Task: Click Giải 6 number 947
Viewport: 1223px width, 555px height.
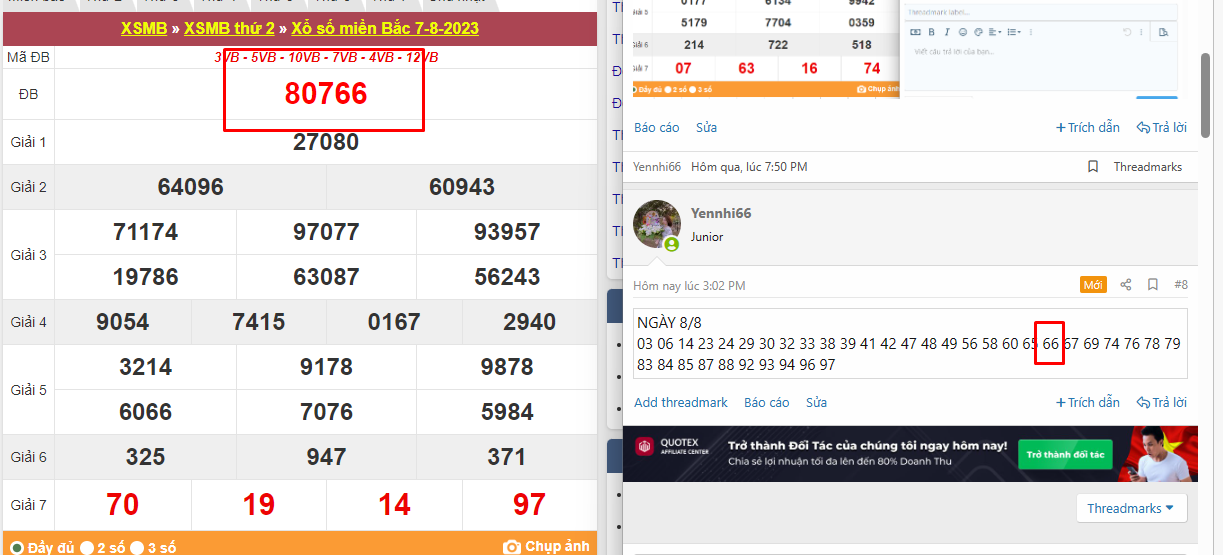Action: pos(326,457)
